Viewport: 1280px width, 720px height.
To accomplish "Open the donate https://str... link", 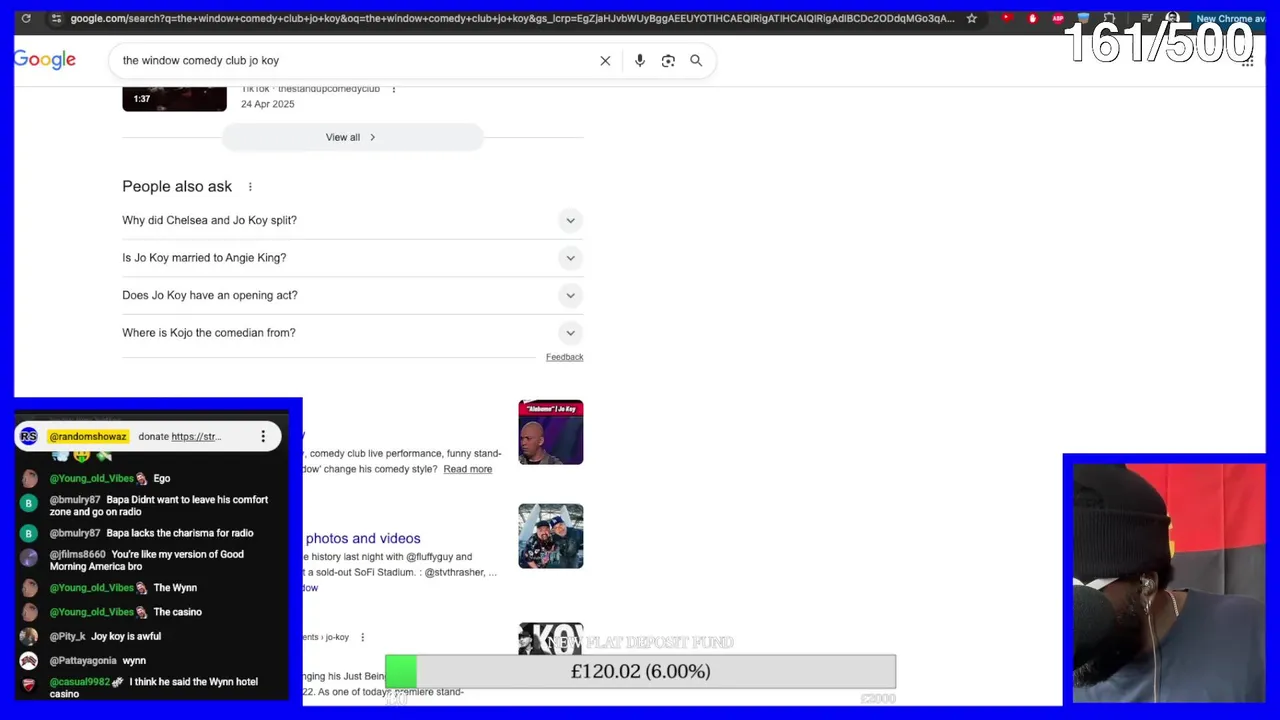I will click(x=195, y=436).
